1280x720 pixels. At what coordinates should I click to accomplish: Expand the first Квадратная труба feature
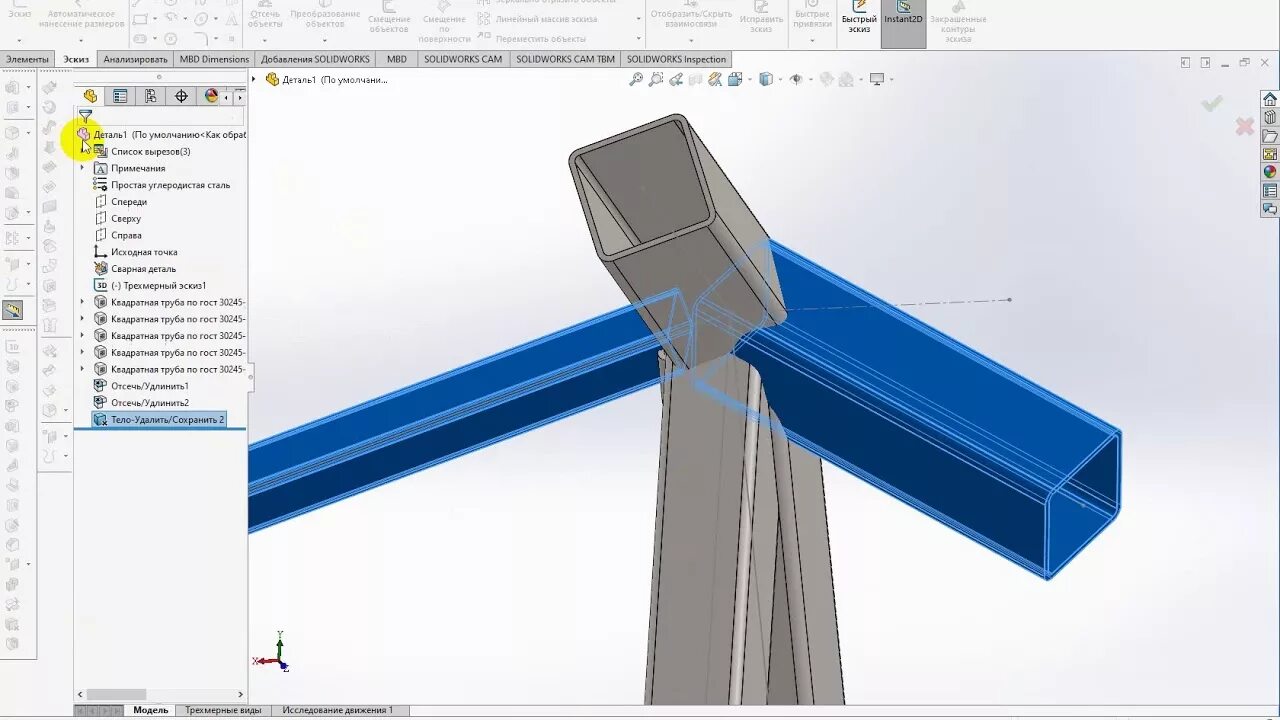(x=83, y=302)
